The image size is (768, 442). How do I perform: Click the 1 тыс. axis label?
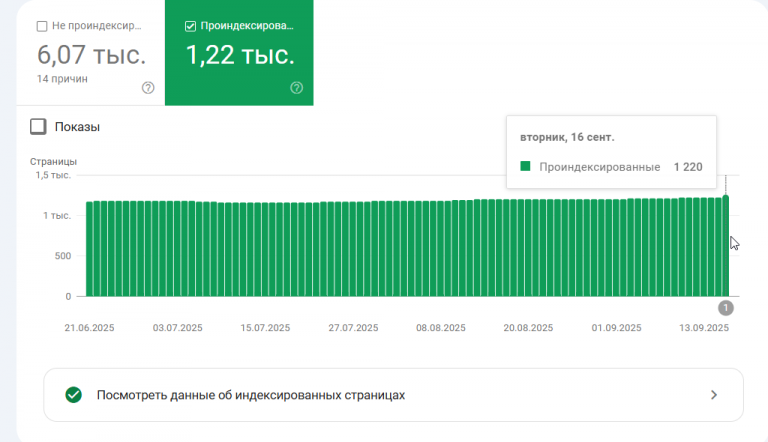[57, 216]
